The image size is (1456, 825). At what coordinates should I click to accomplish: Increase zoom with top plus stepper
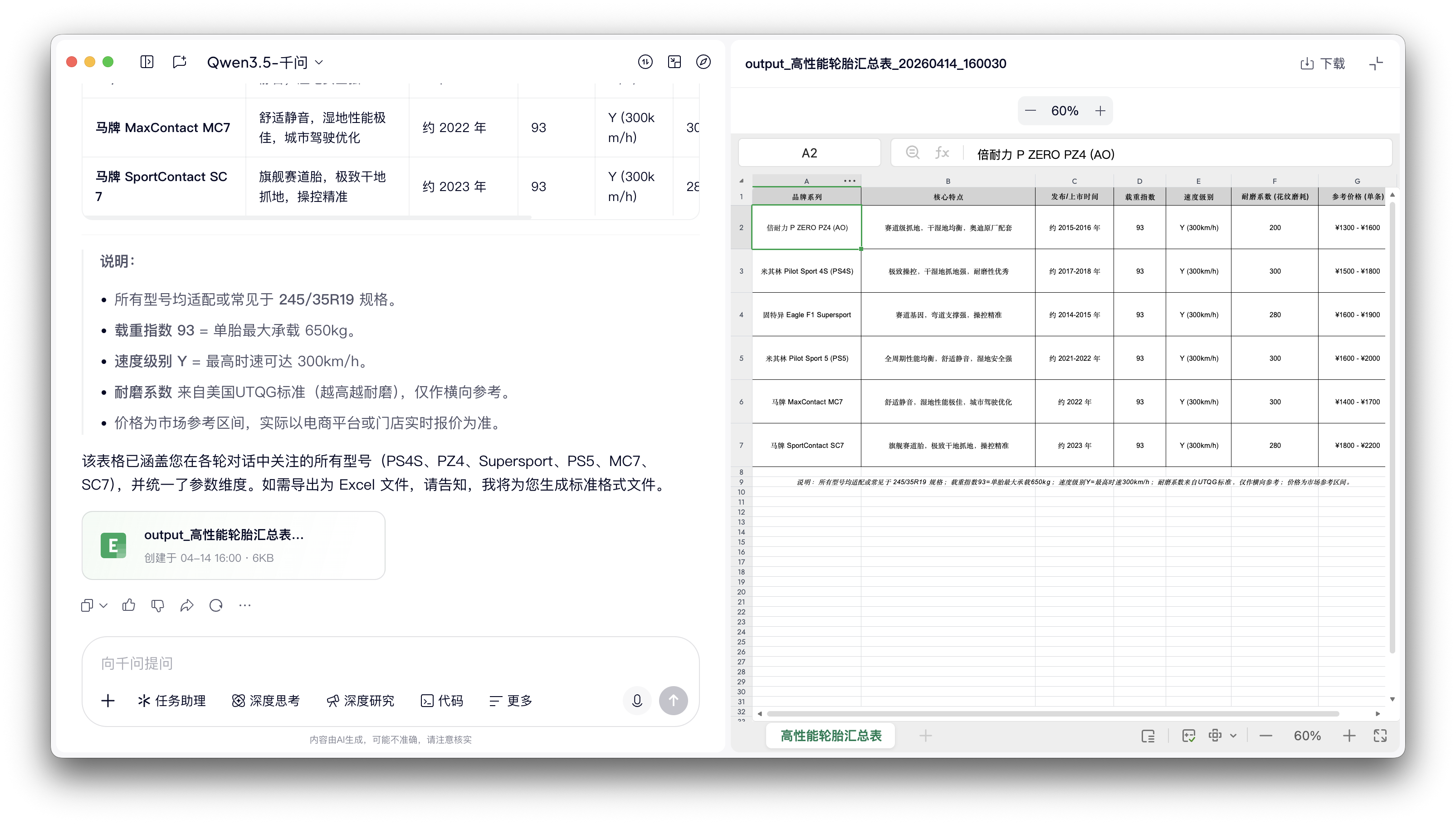click(x=1100, y=110)
